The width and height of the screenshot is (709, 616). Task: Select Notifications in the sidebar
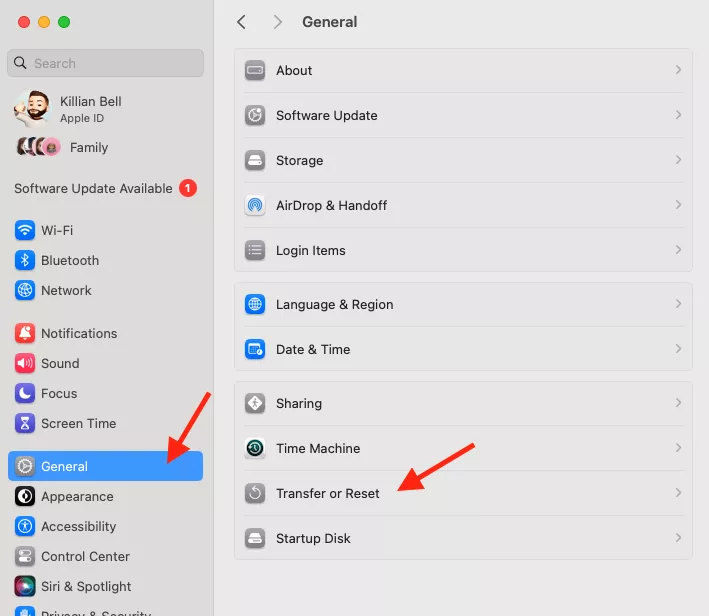pyautogui.click(x=105, y=333)
